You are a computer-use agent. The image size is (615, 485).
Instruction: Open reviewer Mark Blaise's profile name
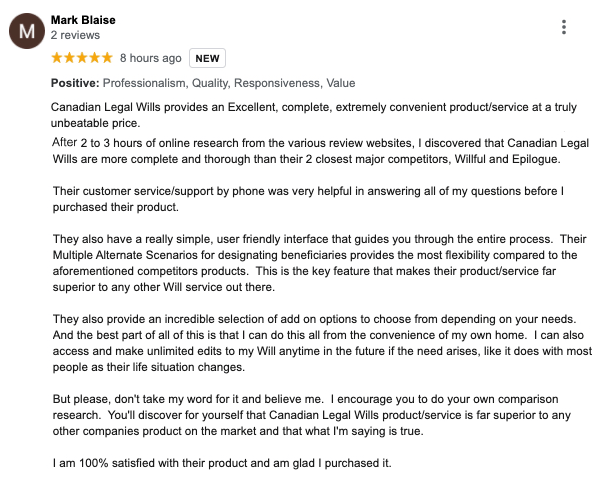pyautogui.click(x=83, y=20)
